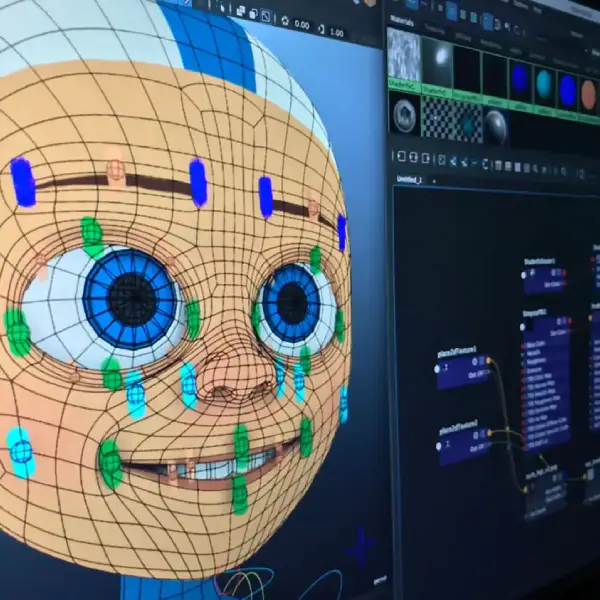Image resolution: width=600 pixels, height=600 pixels.
Task: Click the input connections graph icon
Action: [x=401, y=156]
